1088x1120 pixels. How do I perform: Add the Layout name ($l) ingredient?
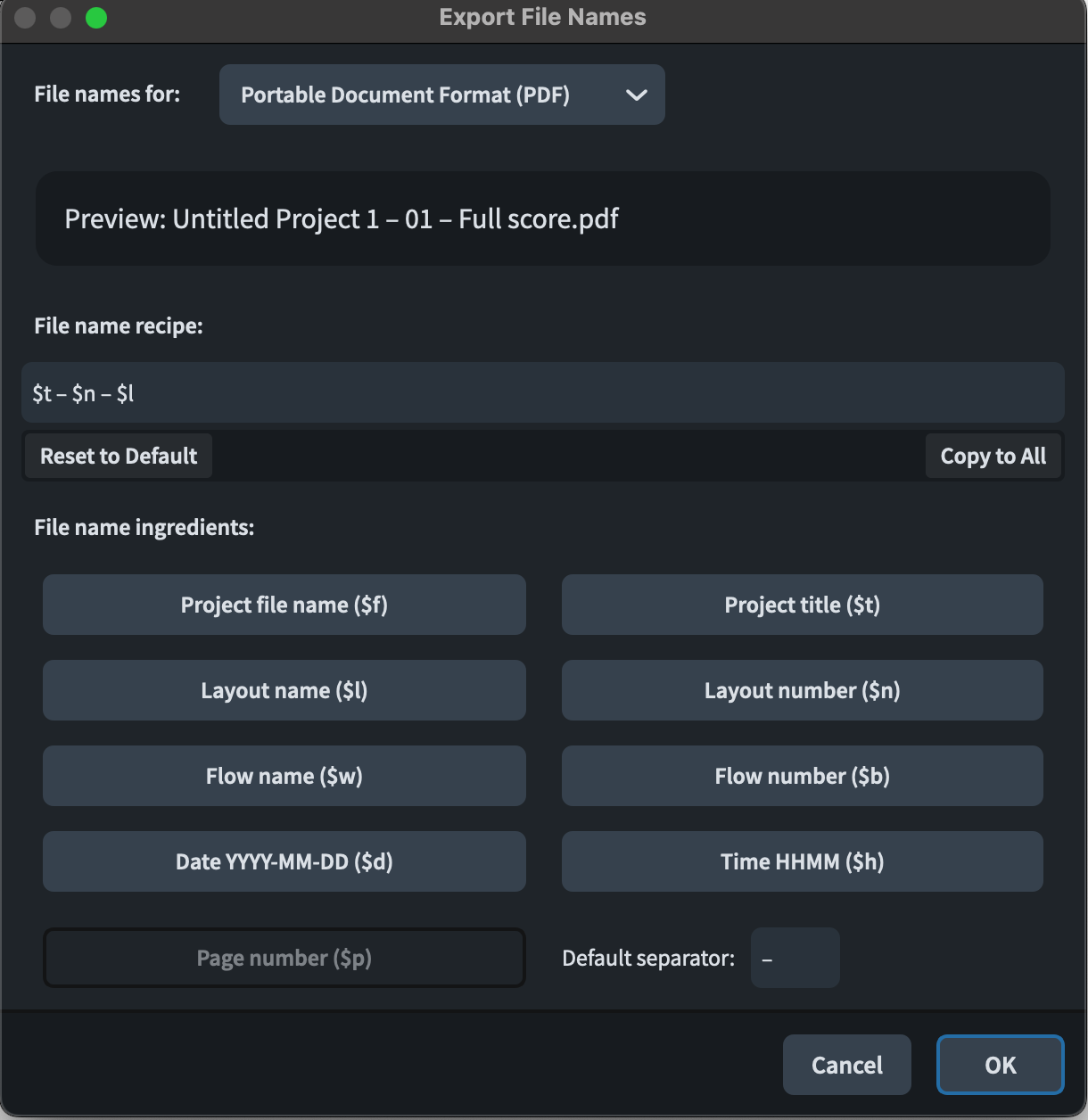tap(284, 690)
